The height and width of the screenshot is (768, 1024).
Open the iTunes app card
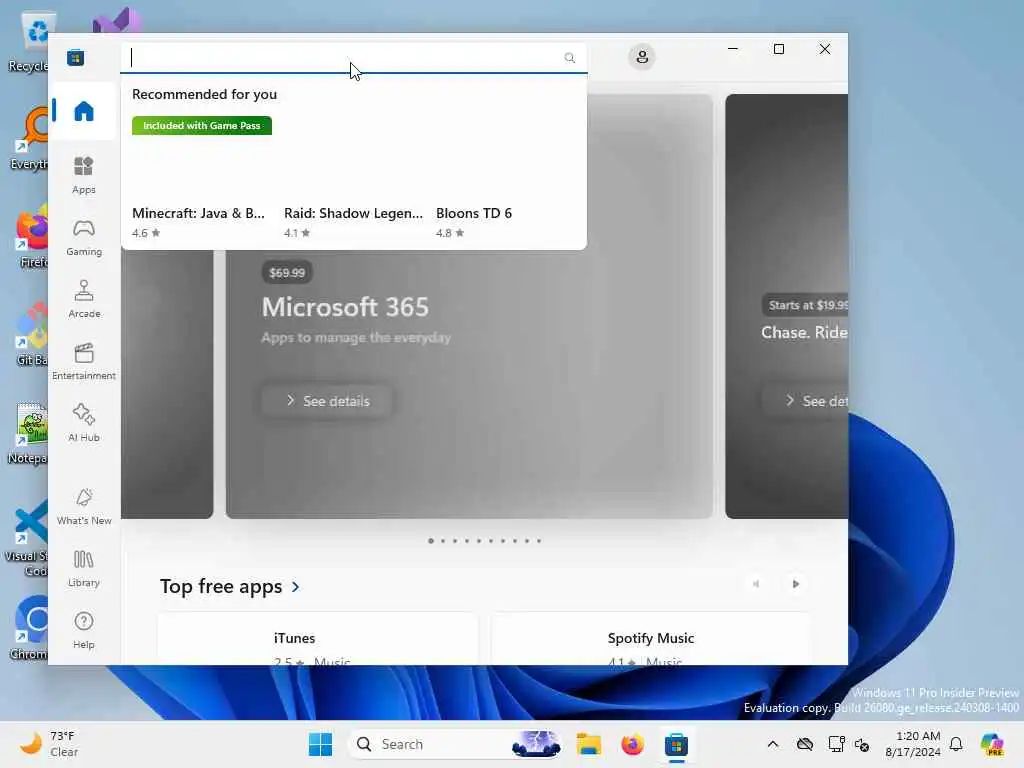[x=318, y=639]
